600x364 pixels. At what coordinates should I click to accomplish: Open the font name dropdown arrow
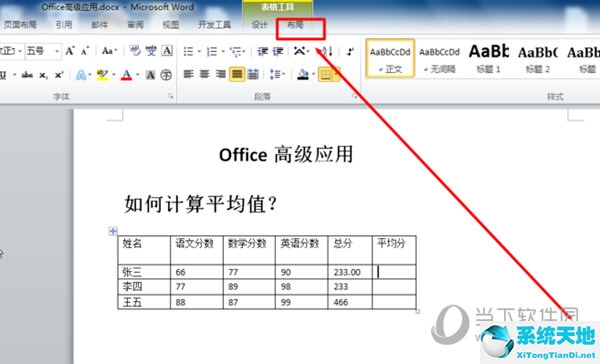coord(20,51)
